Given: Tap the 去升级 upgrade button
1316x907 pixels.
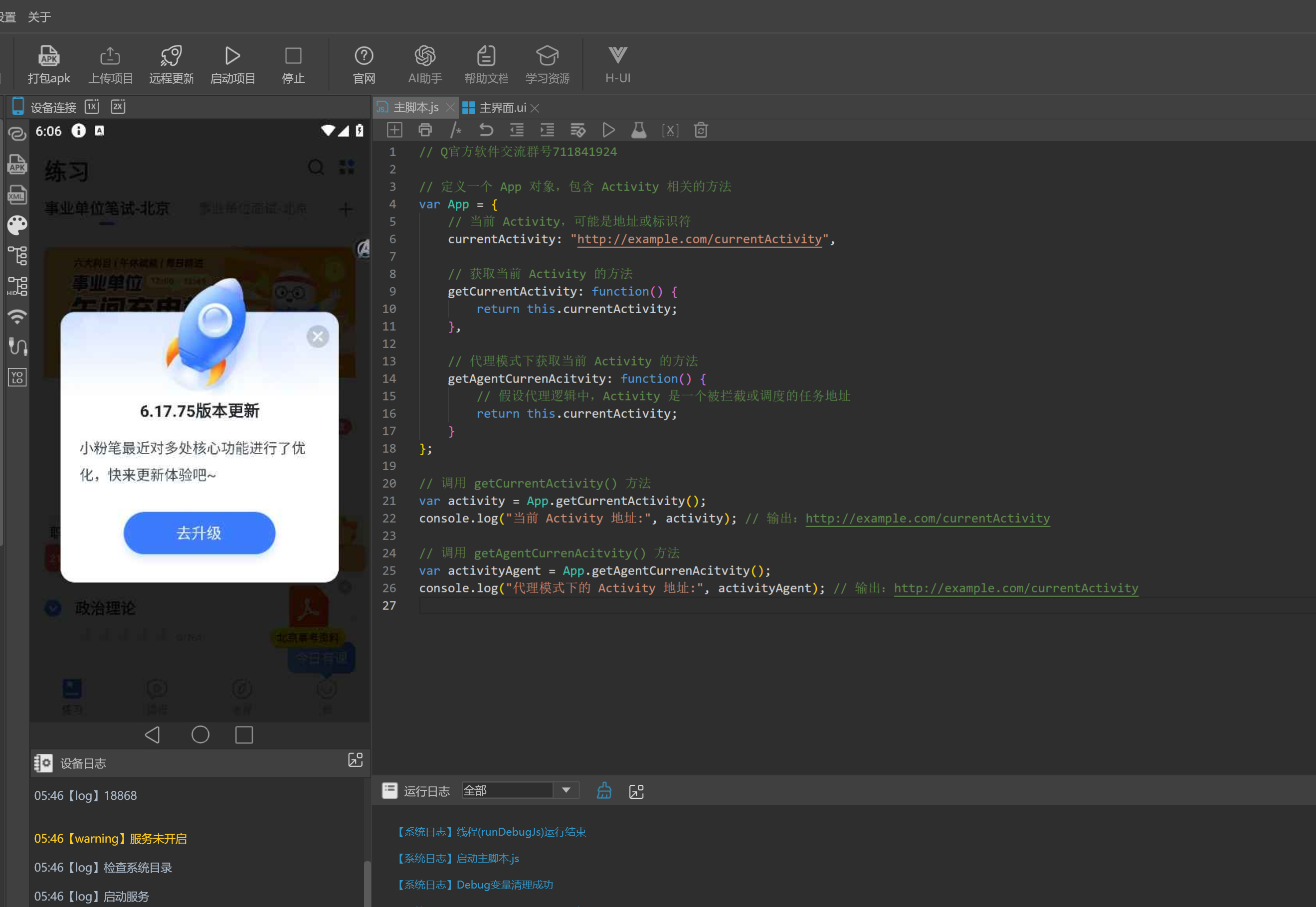Looking at the screenshot, I should coord(199,533).
